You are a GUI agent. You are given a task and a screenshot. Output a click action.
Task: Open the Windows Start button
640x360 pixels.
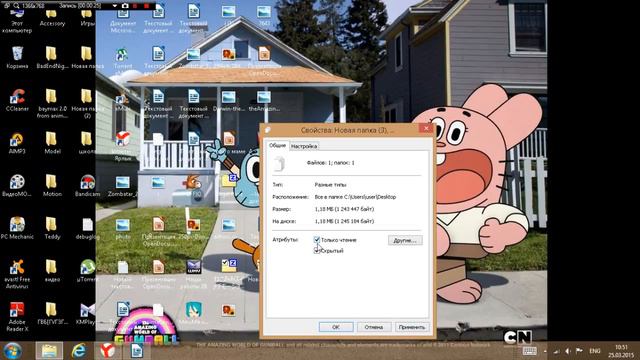[12, 351]
